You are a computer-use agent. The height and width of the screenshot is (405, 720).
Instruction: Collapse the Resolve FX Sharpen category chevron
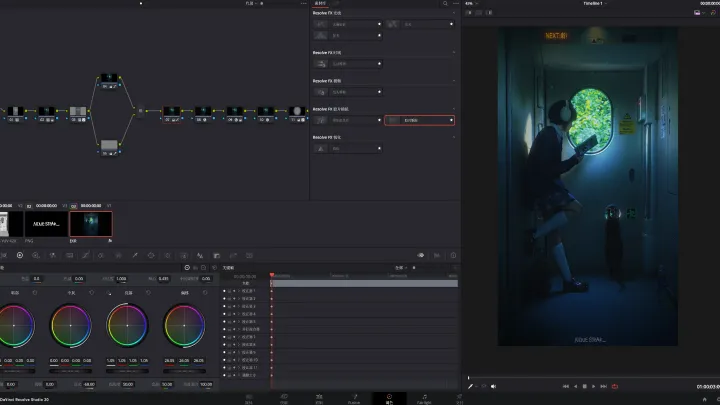[454, 137]
